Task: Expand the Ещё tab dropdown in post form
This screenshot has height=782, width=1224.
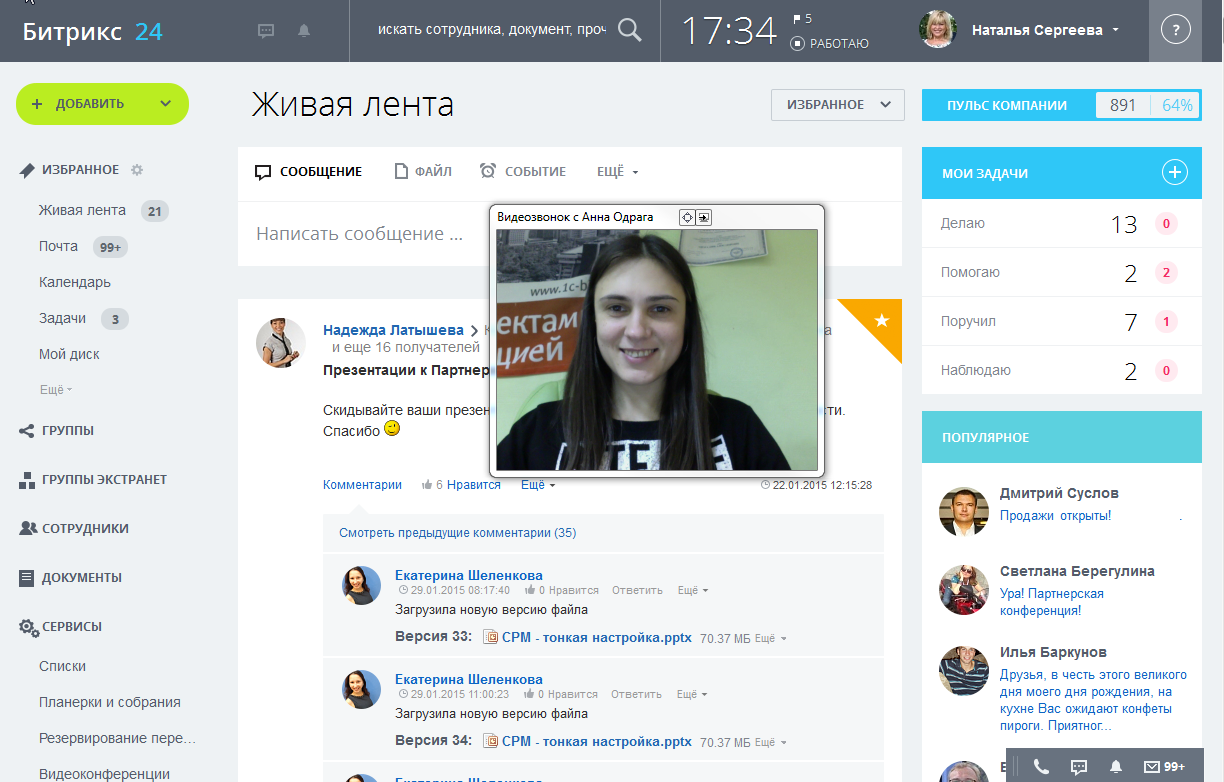Action: click(617, 172)
